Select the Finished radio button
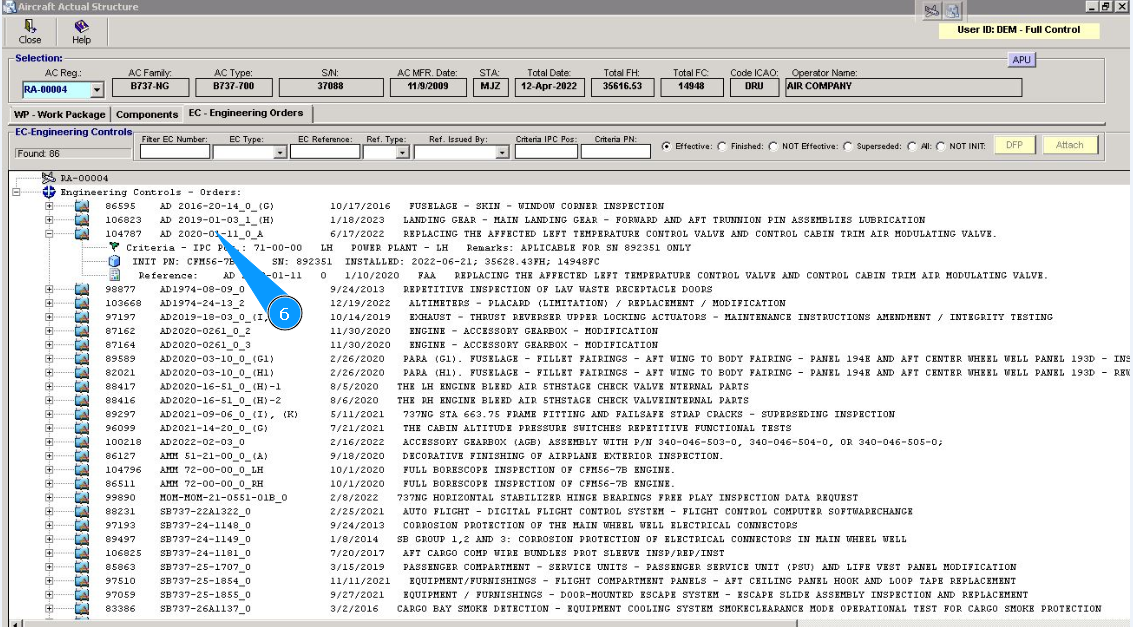The width and height of the screenshot is (1133, 633). click(722, 146)
